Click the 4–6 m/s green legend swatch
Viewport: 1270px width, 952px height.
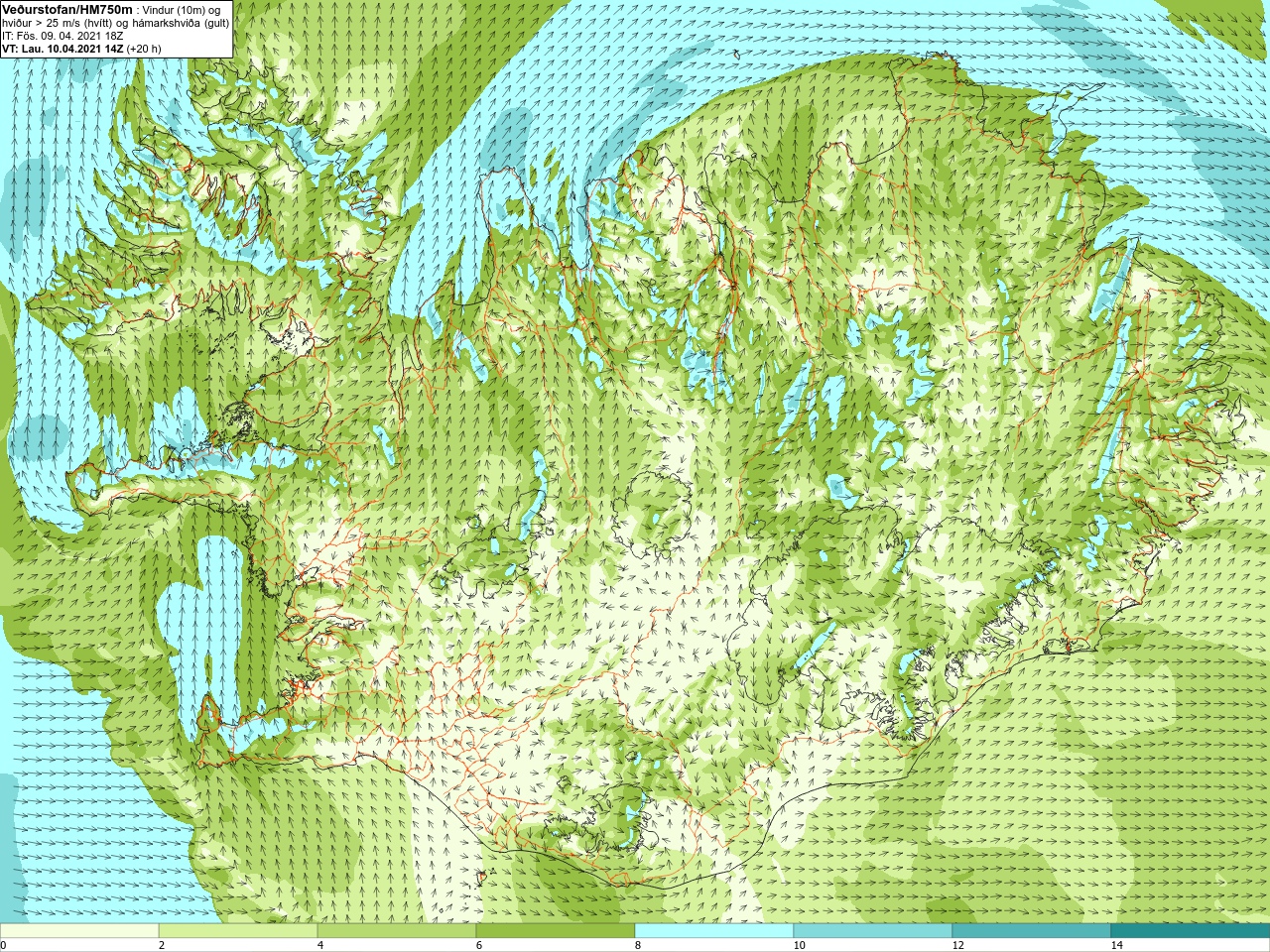[397, 931]
